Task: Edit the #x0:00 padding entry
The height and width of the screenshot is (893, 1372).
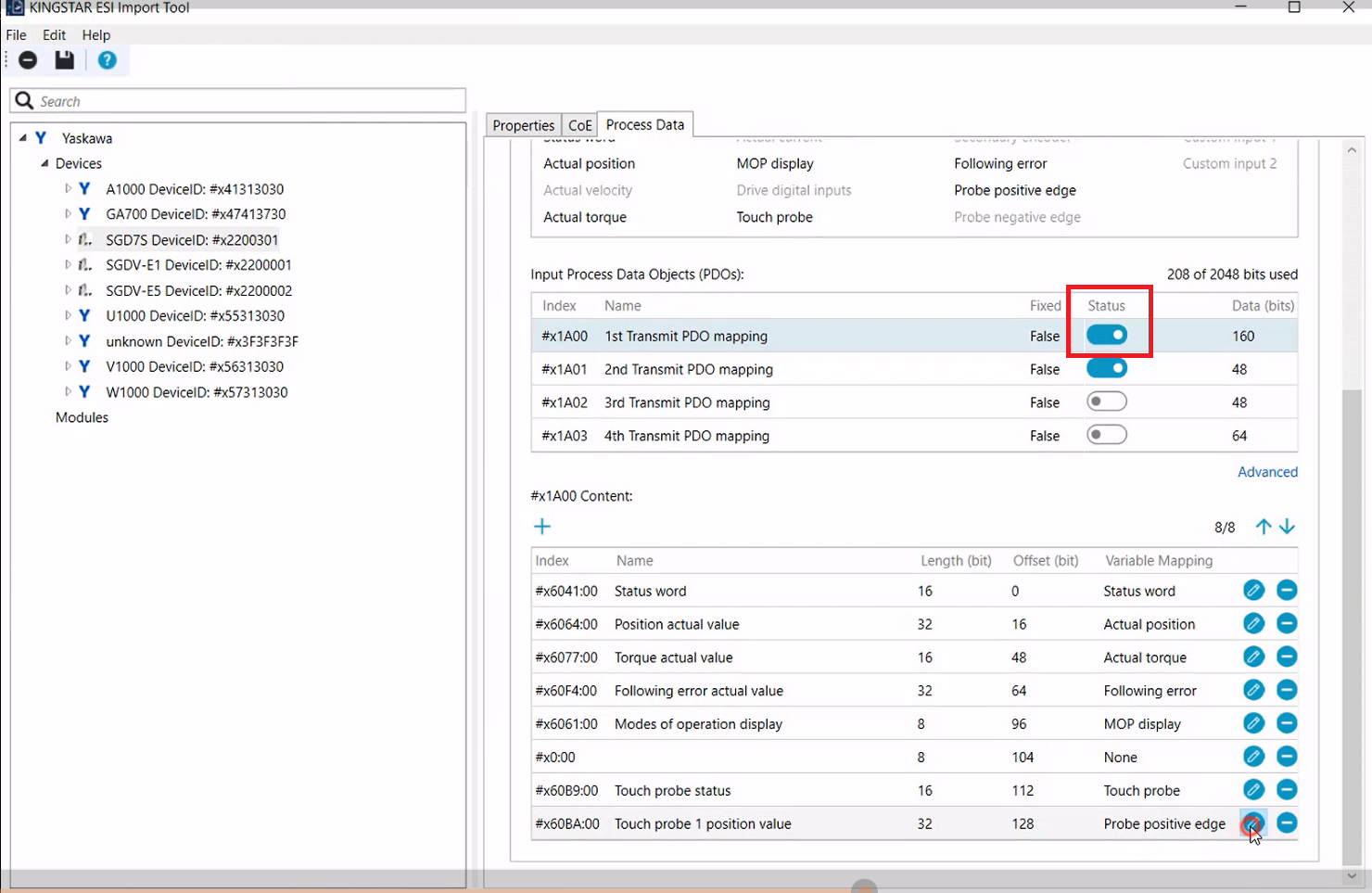Action: click(1253, 757)
